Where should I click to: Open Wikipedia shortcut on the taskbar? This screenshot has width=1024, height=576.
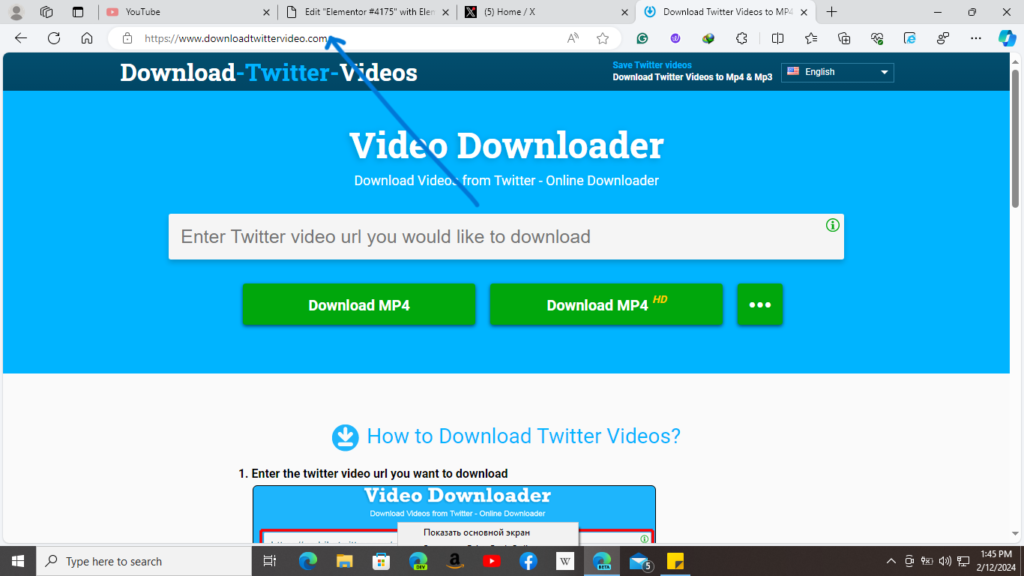pyautogui.click(x=564, y=561)
